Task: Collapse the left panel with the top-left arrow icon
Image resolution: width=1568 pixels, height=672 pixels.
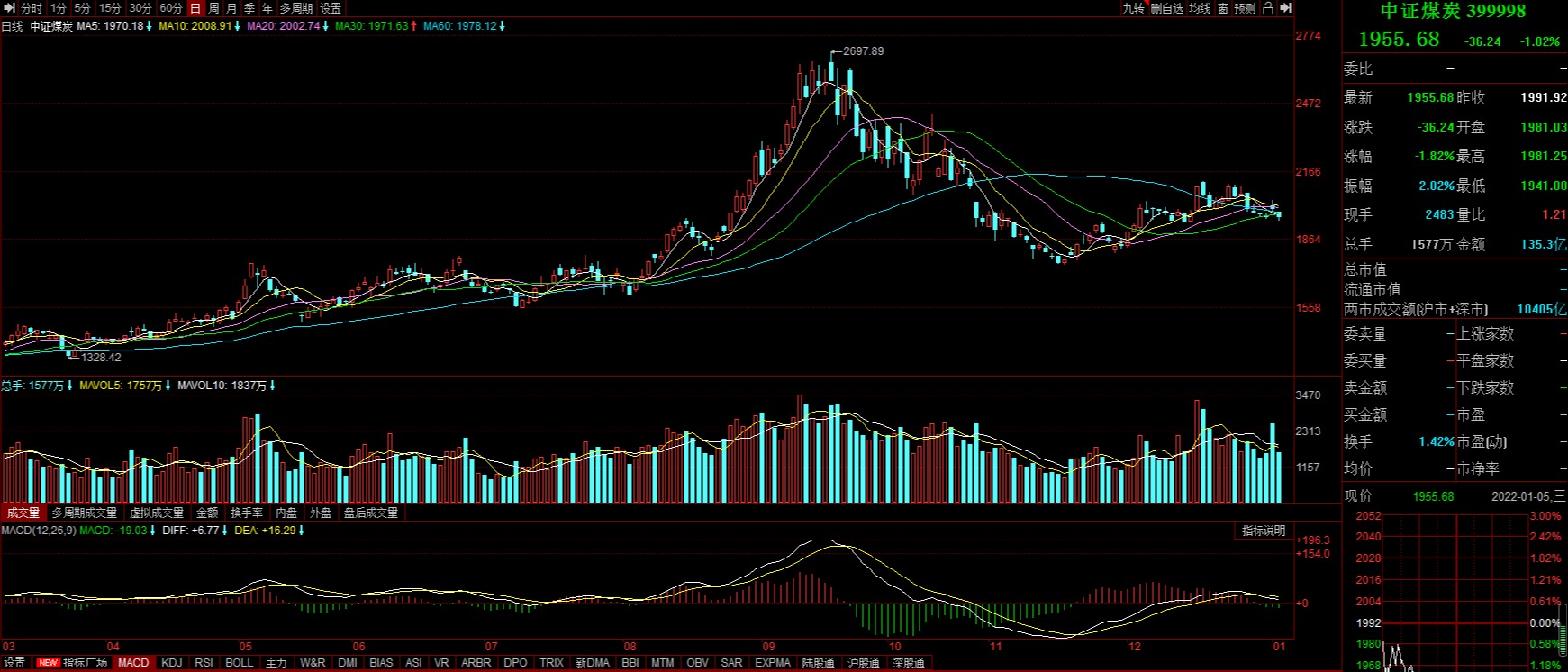Action: (x=9, y=8)
